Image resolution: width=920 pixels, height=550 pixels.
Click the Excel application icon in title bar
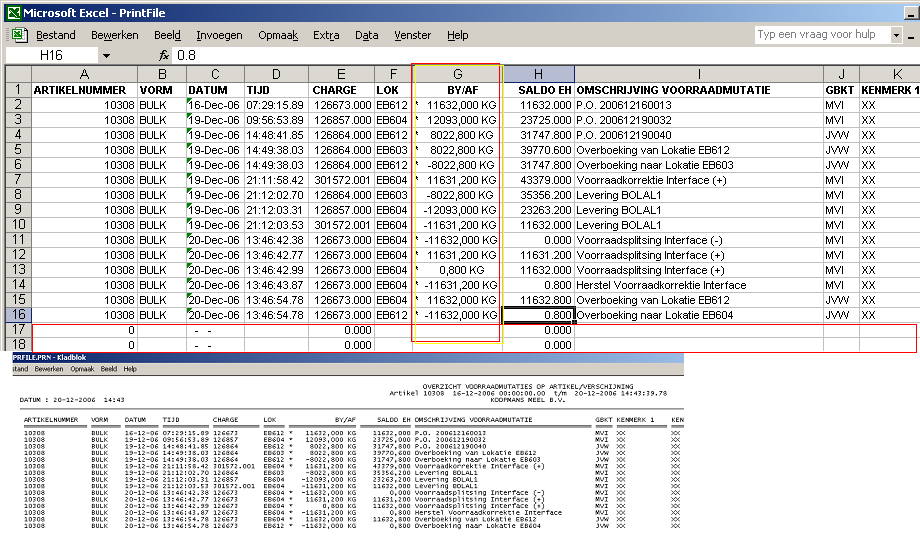click(x=14, y=12)
